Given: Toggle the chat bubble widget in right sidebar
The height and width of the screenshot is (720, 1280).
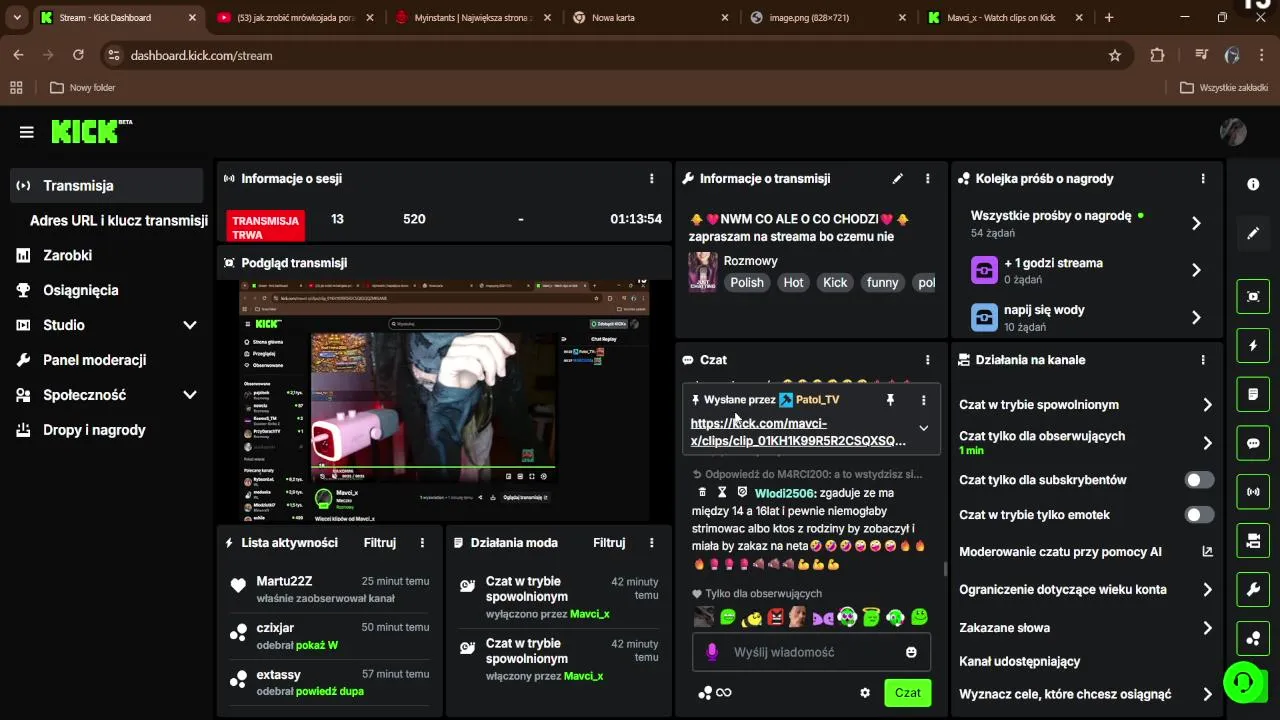Looking at the screenshot, I should click(1253, 444).
